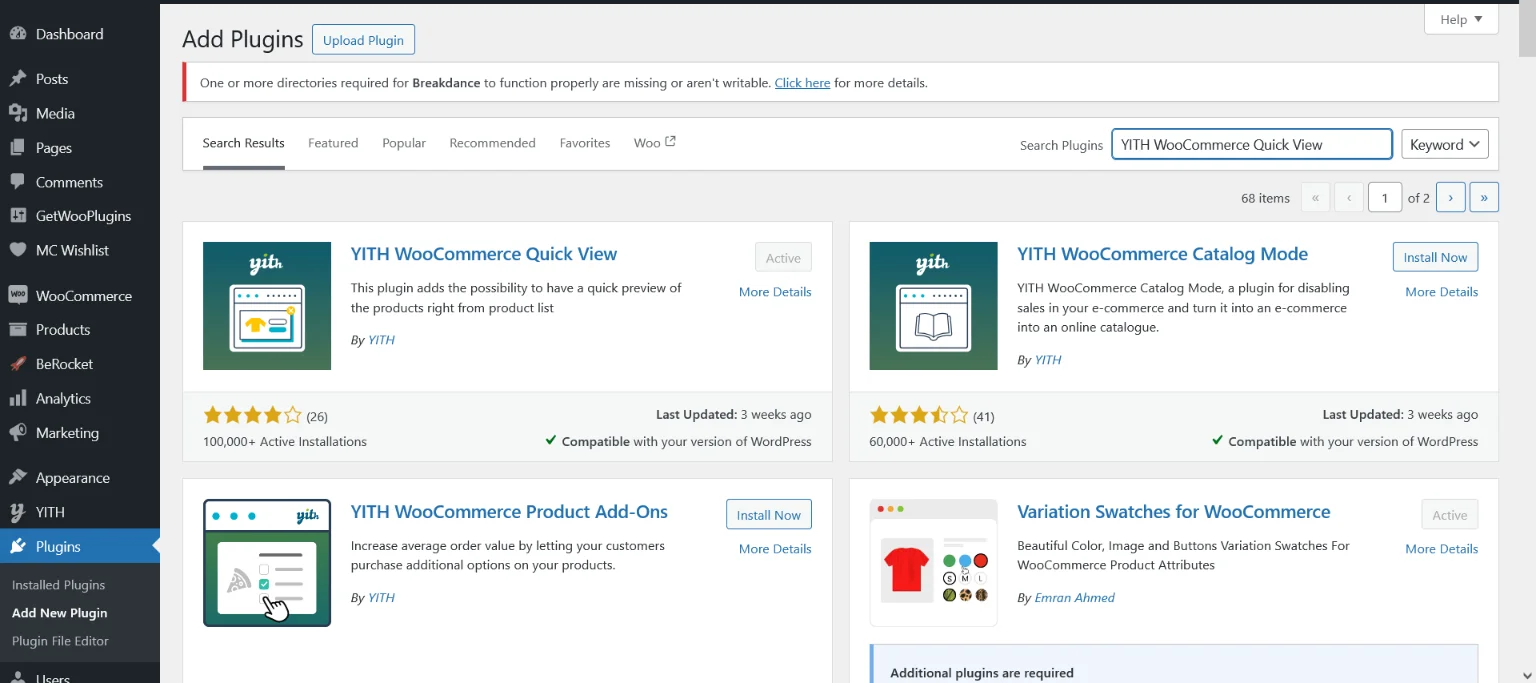Install YITH WooCommerce Product Add-Ons now

point(769,515)
